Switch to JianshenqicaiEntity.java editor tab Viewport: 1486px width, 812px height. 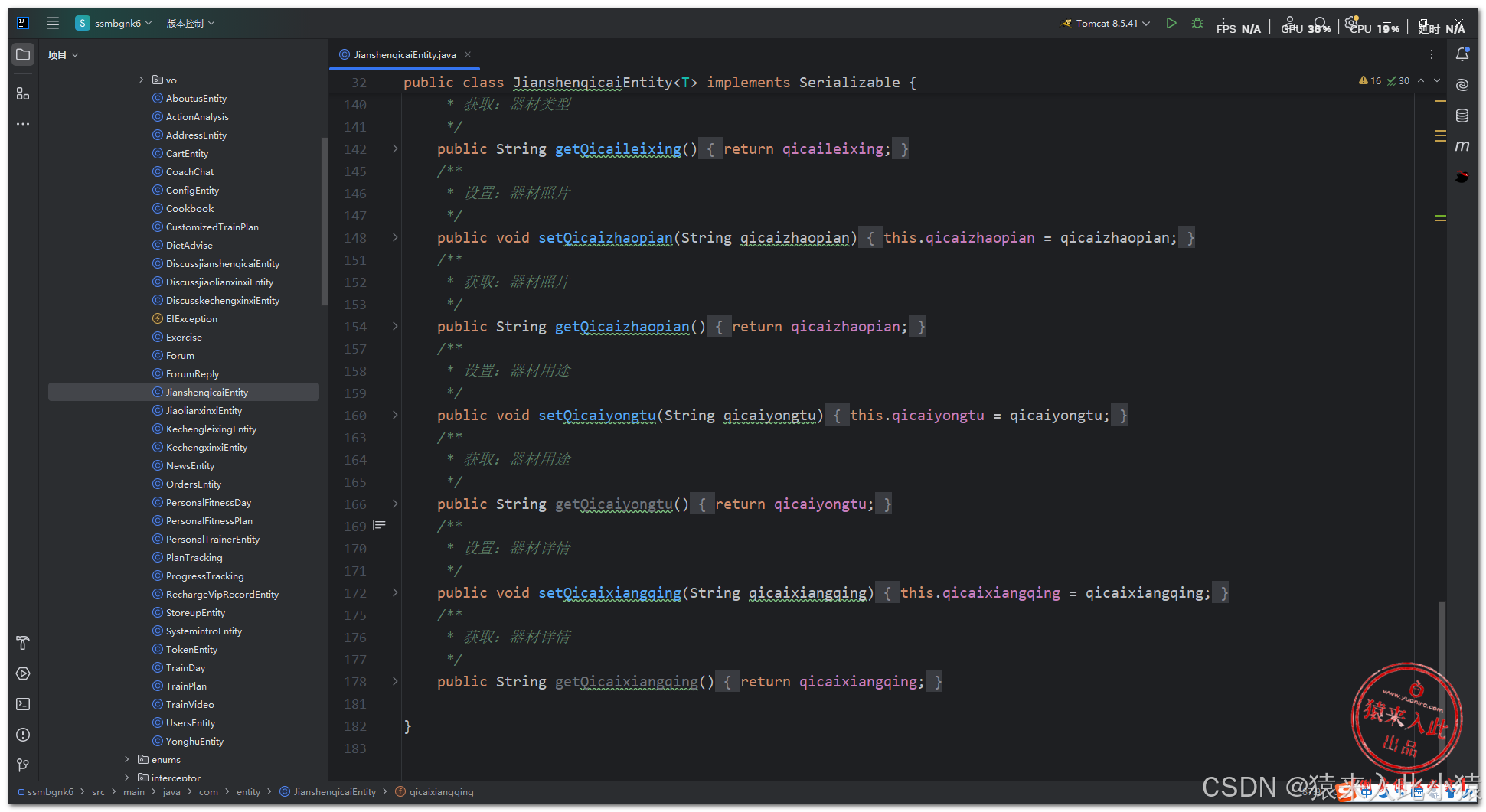[x=404, y=54]
